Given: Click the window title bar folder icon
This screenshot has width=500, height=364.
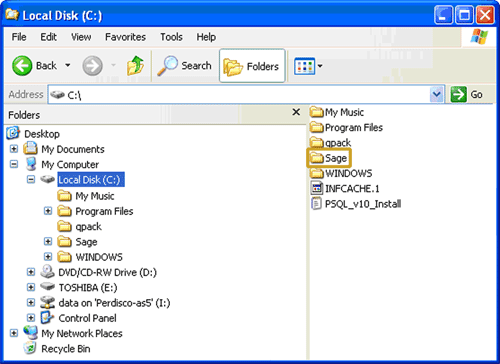Looking at the screenshot, I should point(12,15).
